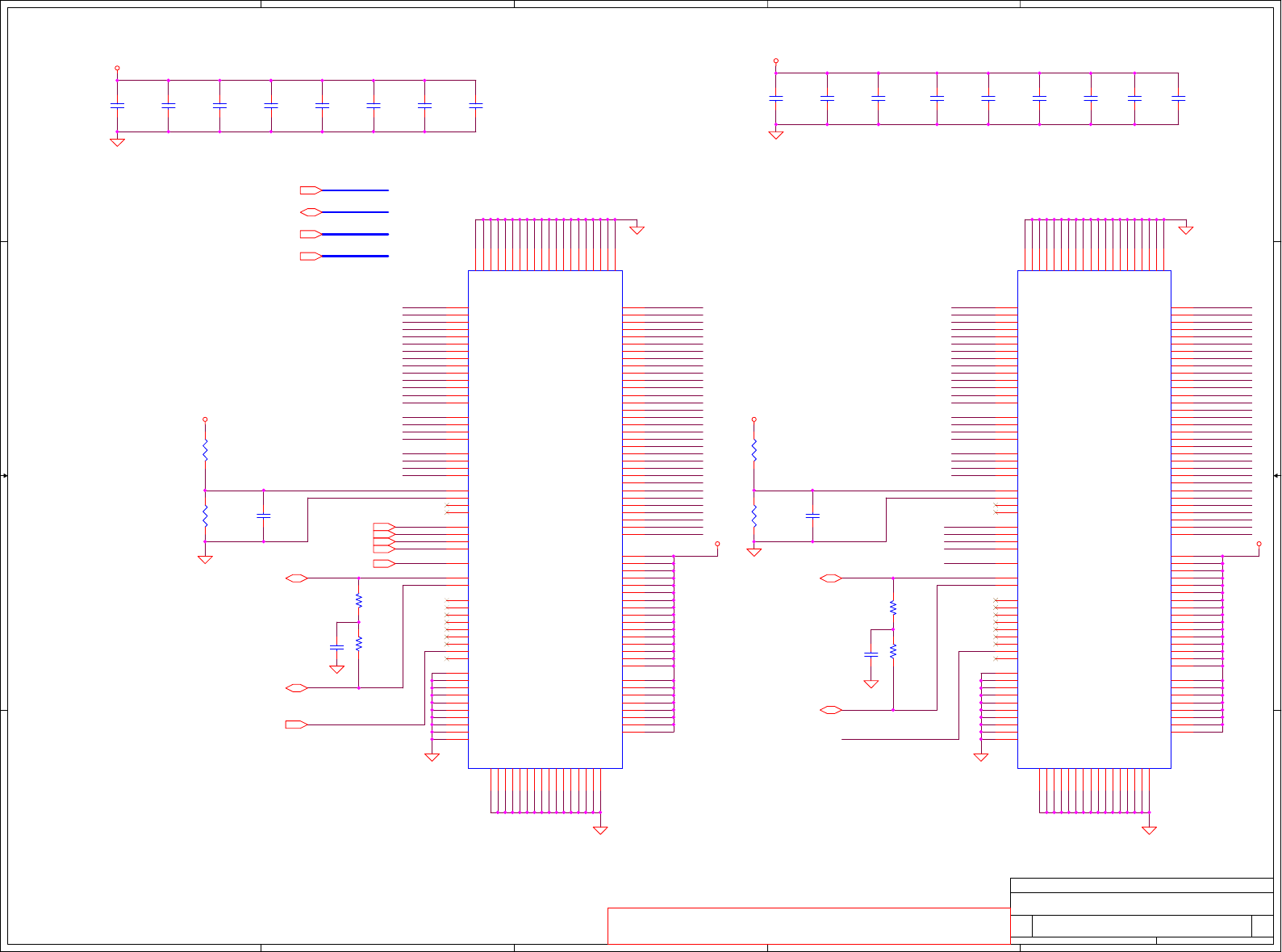The width and height of the screenshot is (1282, 952).
Task: Click power symbol above left capacitor bank
Action: [117, 69]
